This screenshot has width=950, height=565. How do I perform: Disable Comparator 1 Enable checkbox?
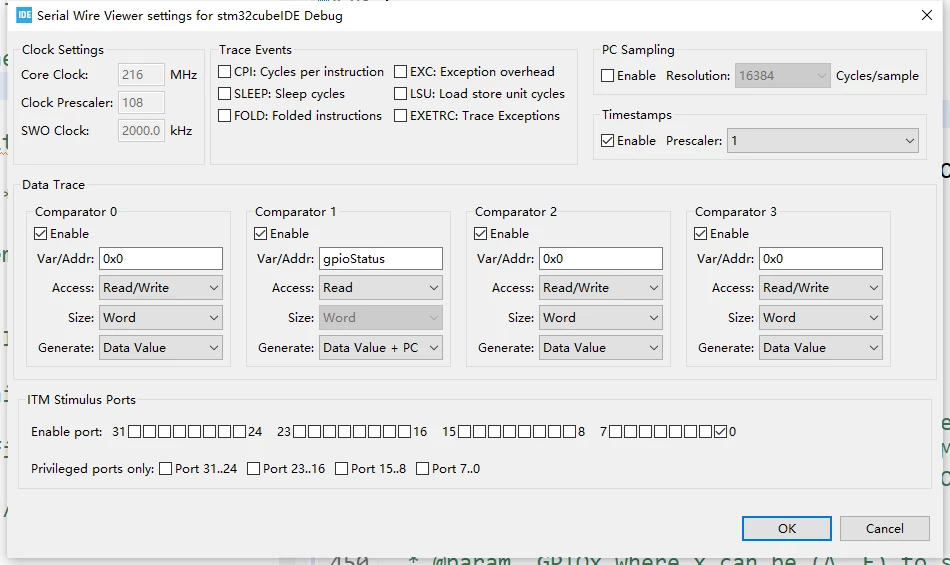click(261, 233)
